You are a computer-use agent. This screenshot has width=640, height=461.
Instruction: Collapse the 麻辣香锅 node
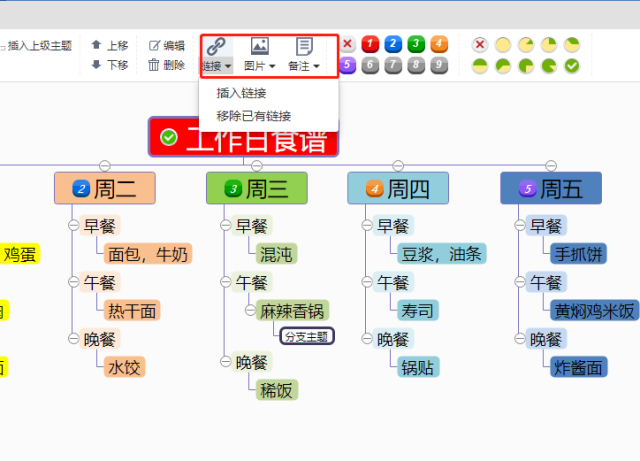pyautogui.click(x=251, y=310)
